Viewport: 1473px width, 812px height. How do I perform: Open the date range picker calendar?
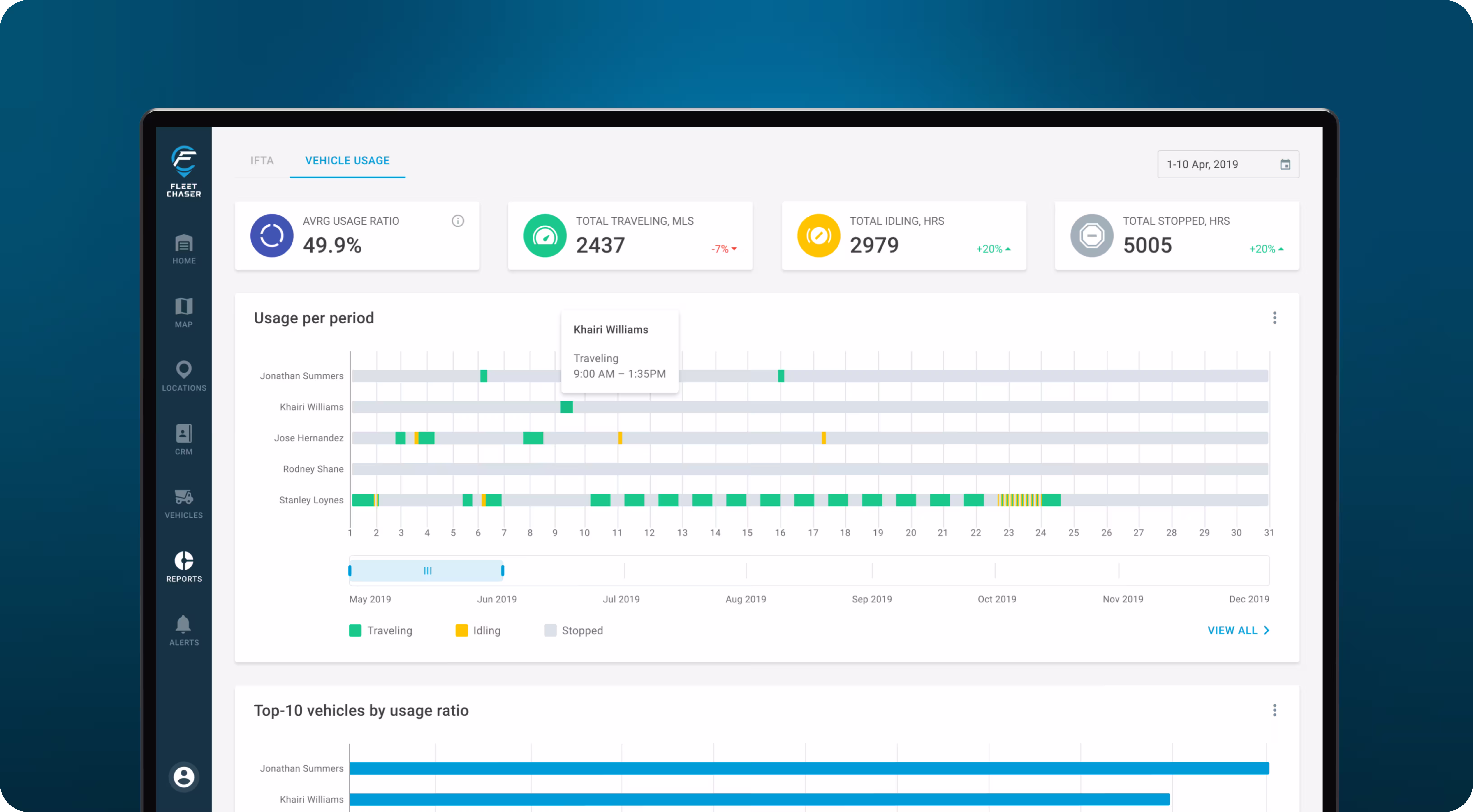(x=1285, y=165)
